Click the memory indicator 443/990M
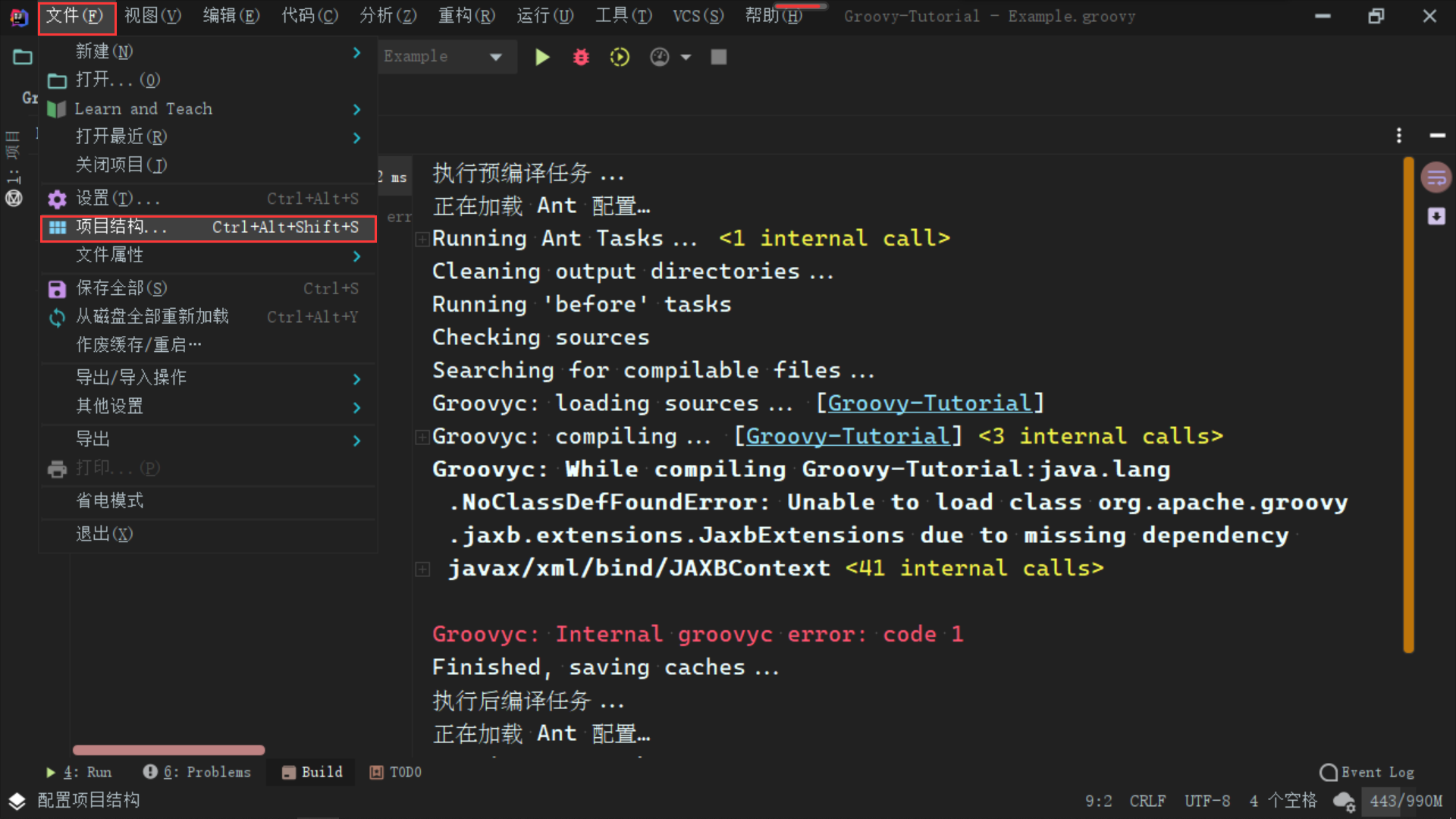This screenshot has width=1456, height=819. pyautogui.click(x=1405, y=801)
